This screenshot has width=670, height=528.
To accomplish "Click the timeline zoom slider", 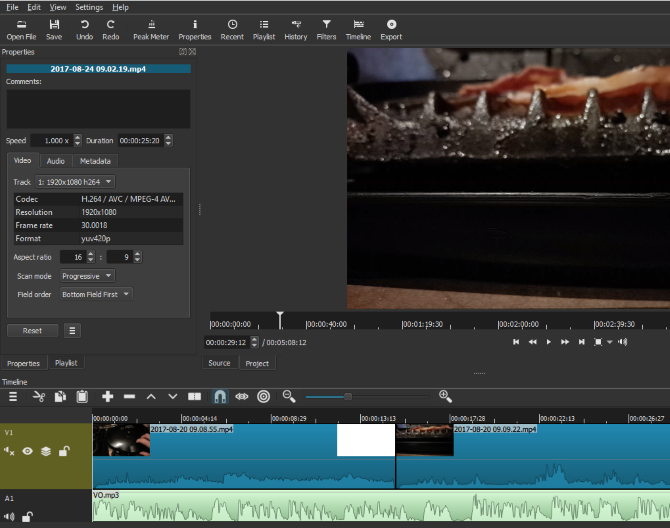I will [x=366, y=397].
